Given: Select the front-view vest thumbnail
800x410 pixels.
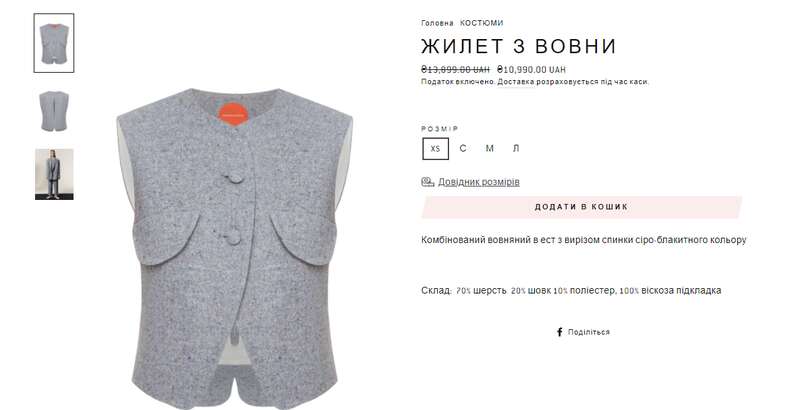Looking at the screenshot, I should [x=54, y=43].
